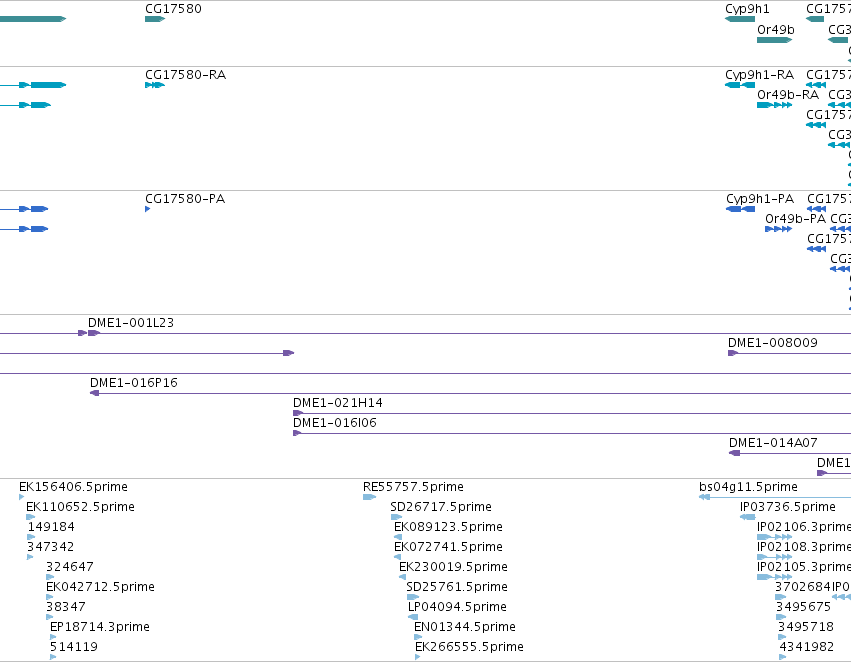Click the IP03736.5prime EST glyph

(747, 517)
